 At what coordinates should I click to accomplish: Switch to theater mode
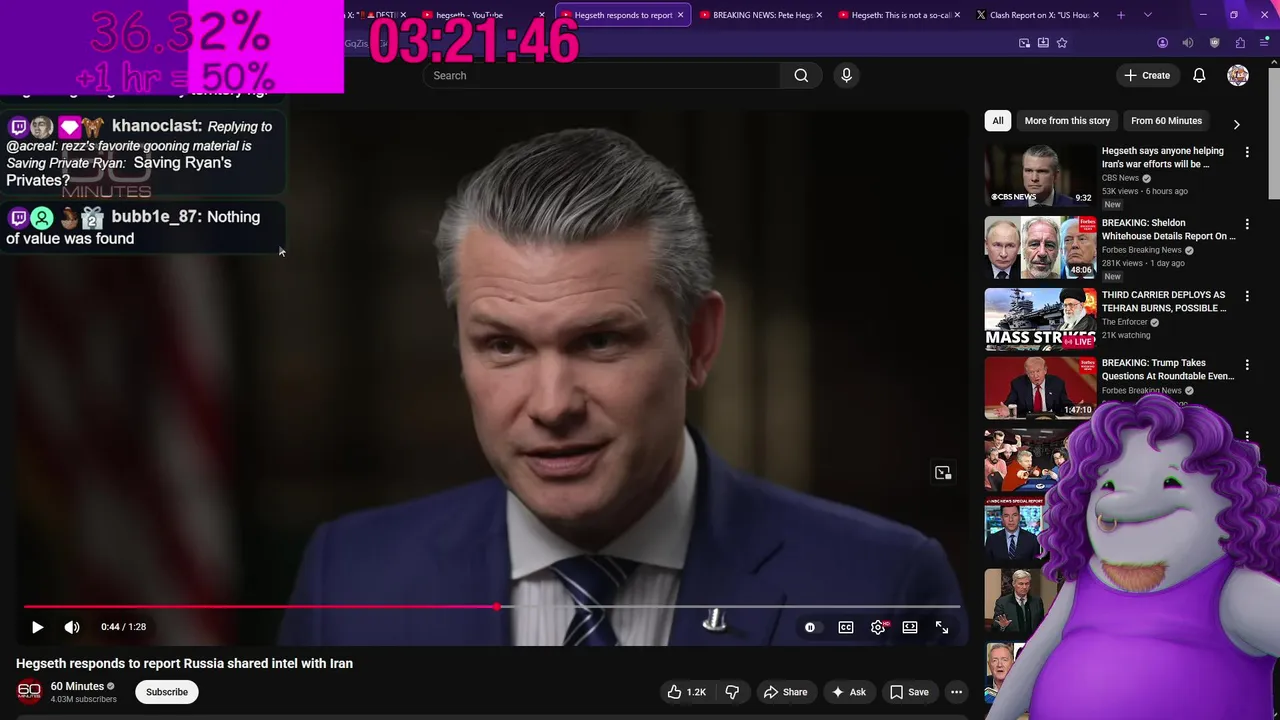(910, 627)
